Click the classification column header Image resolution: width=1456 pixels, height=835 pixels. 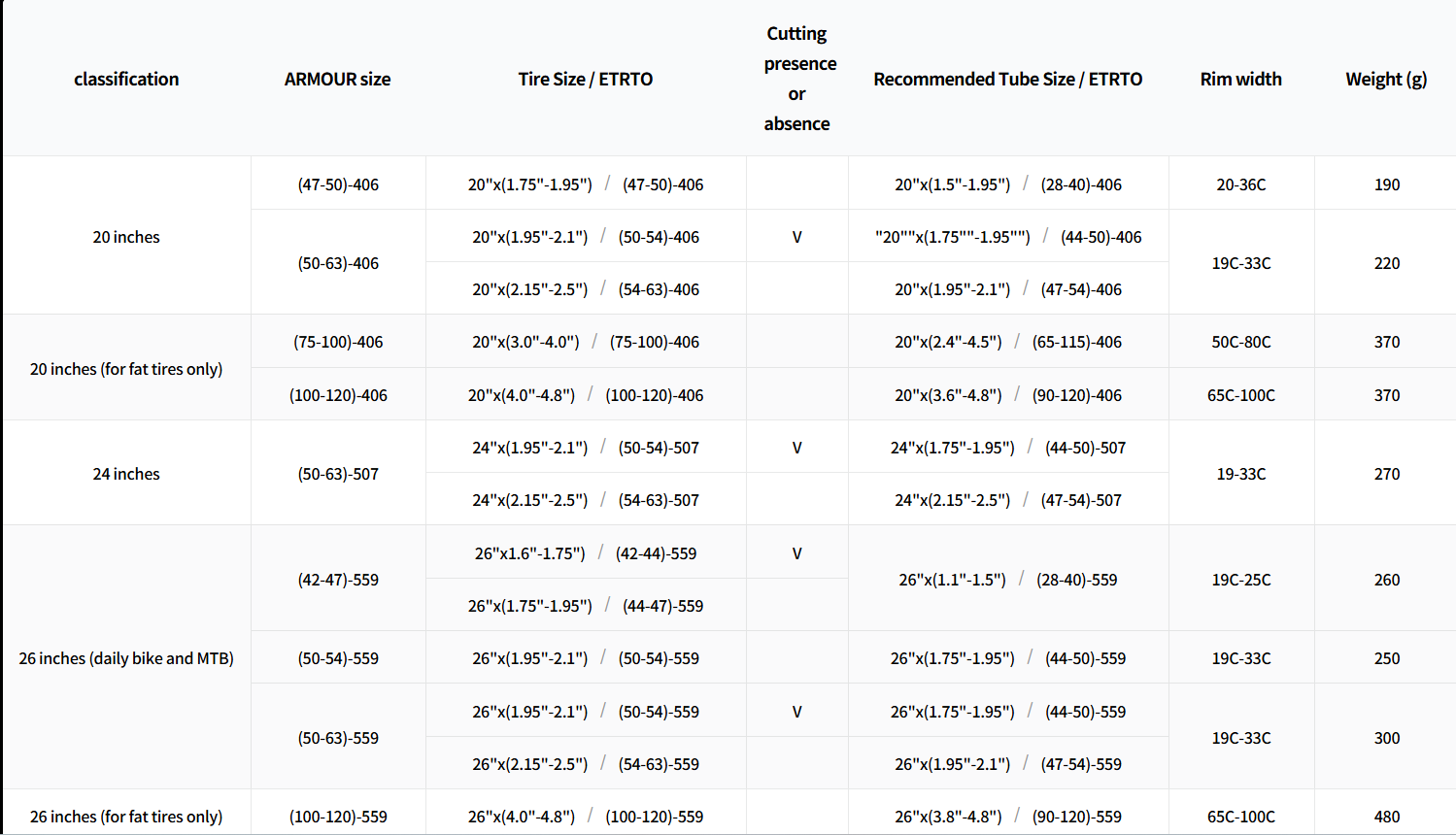tap(126, 79)
